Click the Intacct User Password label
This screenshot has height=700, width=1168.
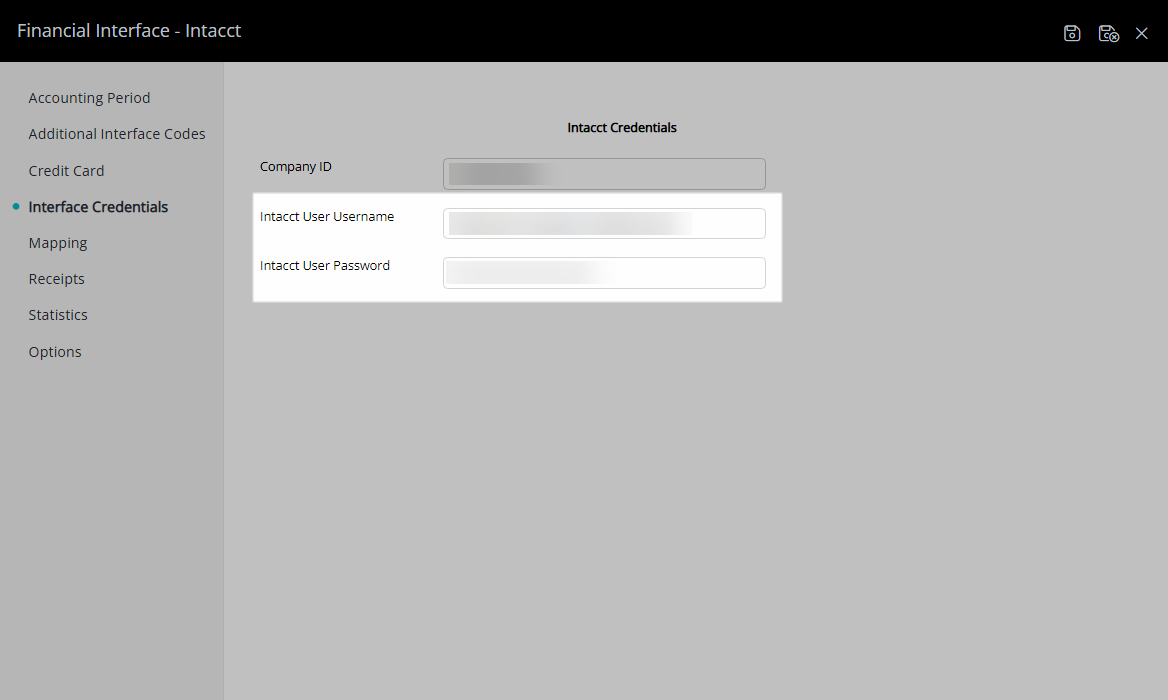tap(325, 266)
